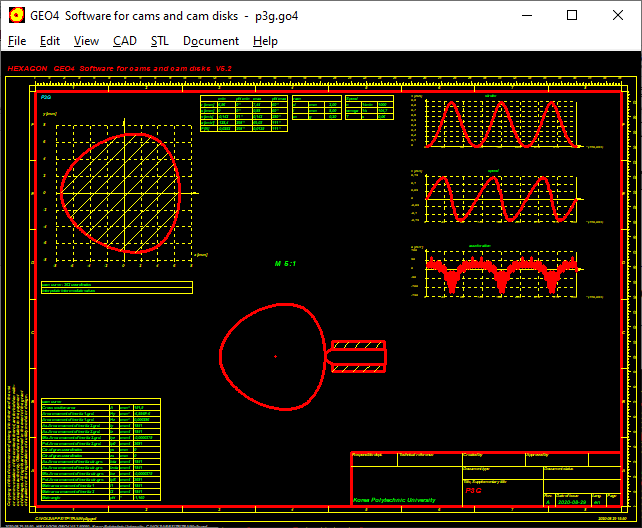This screenshot has height=528, width=642.
Task: Open the View menu
Action: (x=87, y=41)
